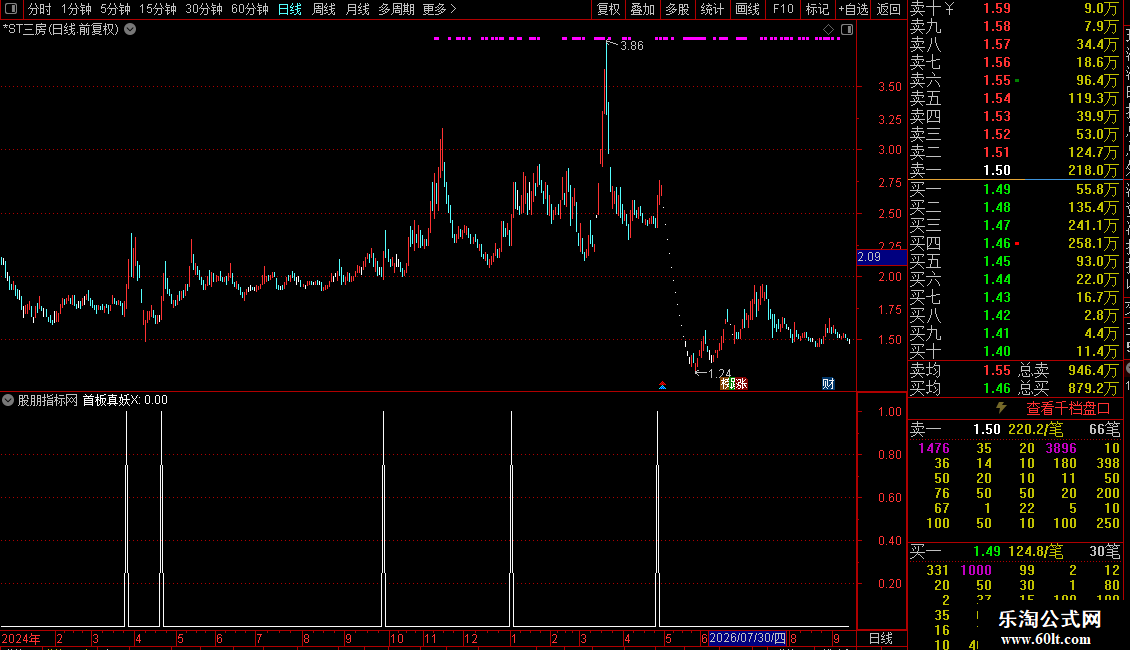Toggle the 复权 adjustment option
The width and height of the screenshot is (1130, 650).
coord(608,9)
